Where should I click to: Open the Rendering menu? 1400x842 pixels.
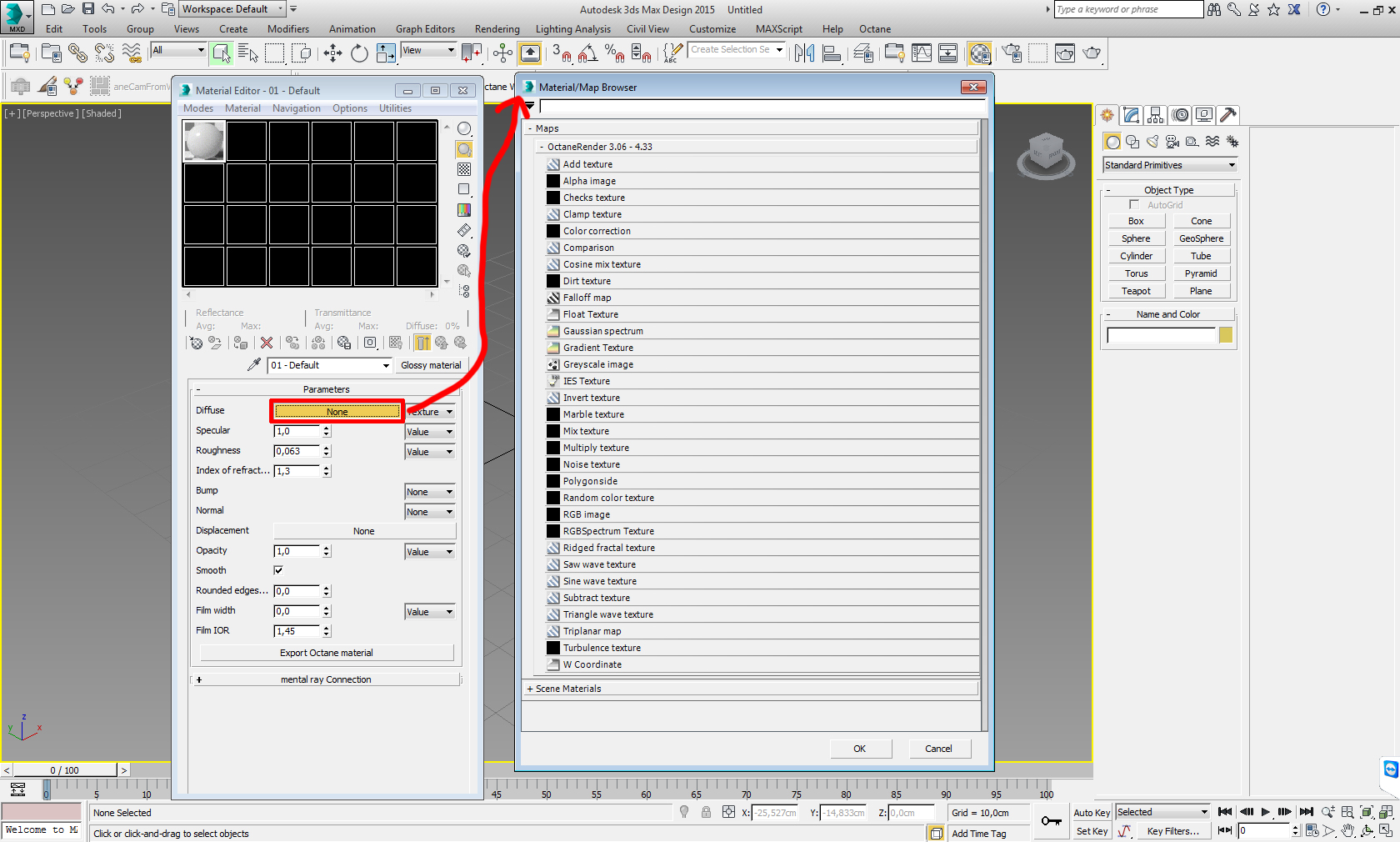[x=497, y=29]
